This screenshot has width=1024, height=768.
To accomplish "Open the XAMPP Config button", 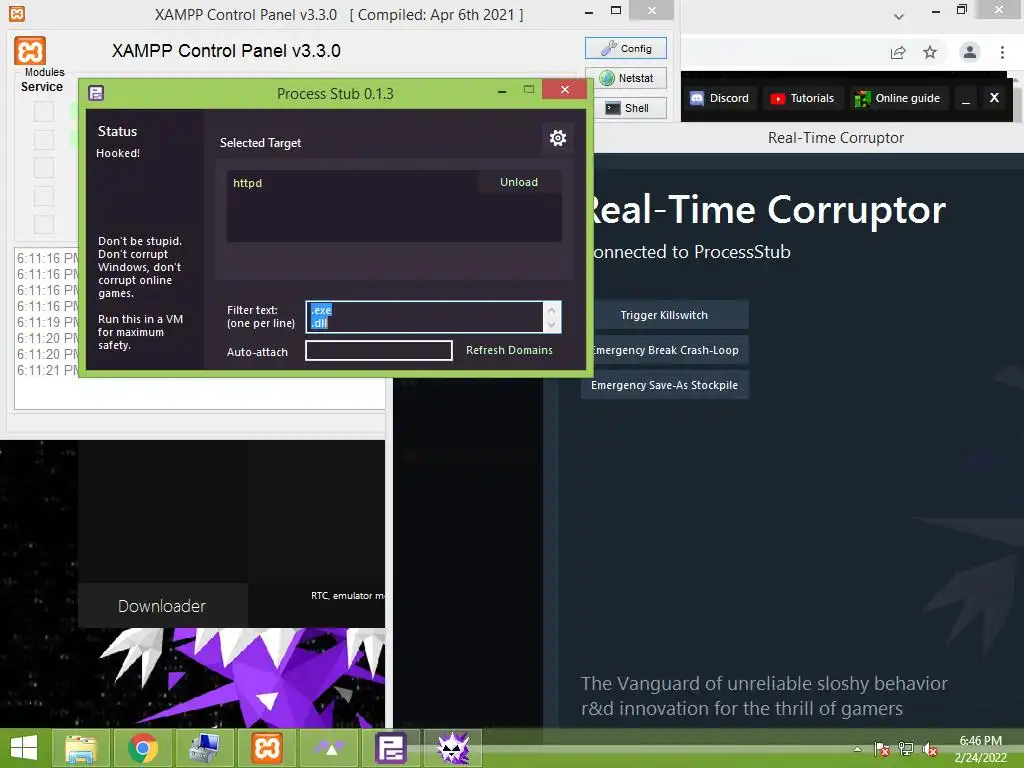I will [x=626, y=48].
